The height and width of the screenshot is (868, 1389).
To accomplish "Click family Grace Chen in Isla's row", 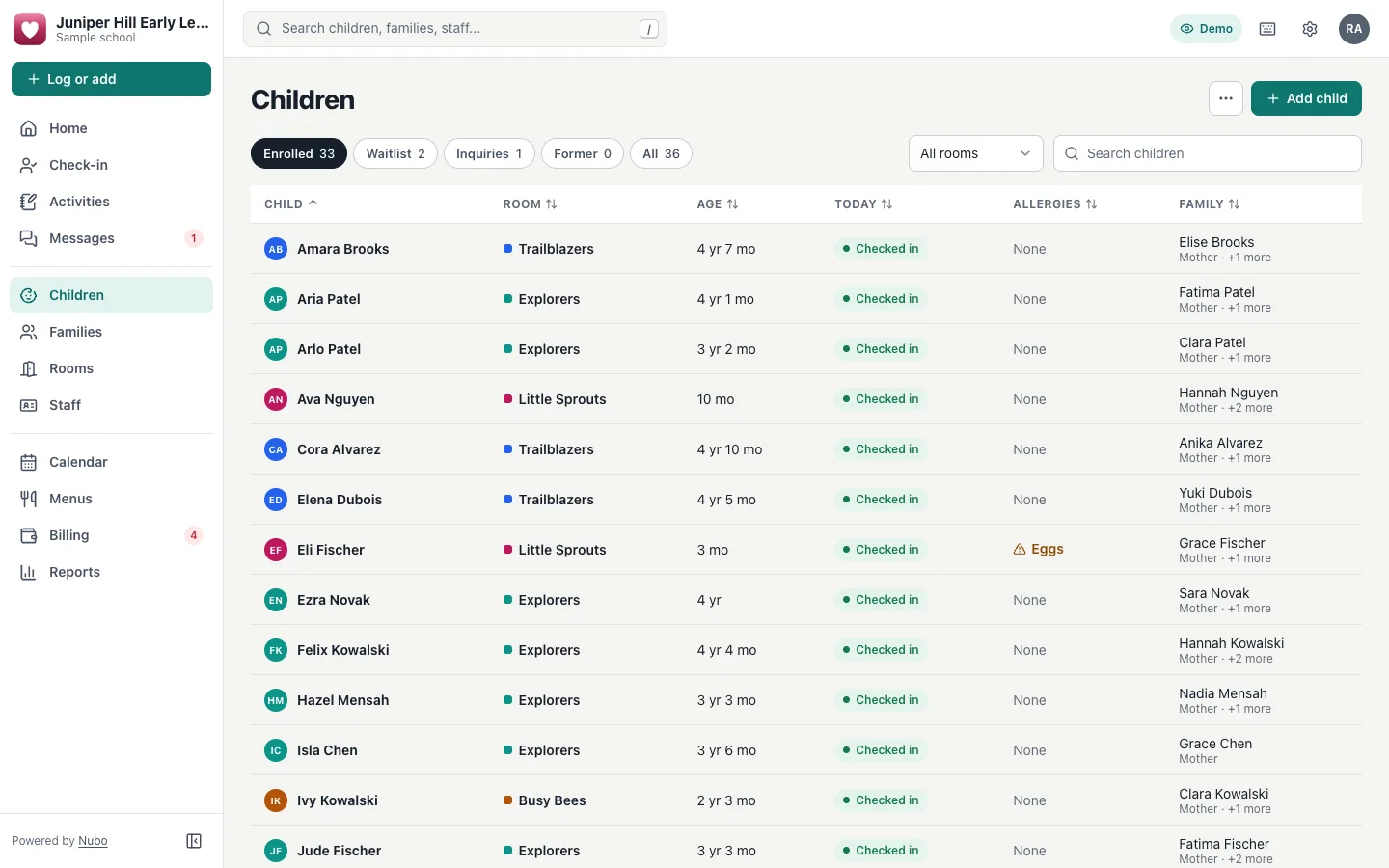I will (1215, 744).
